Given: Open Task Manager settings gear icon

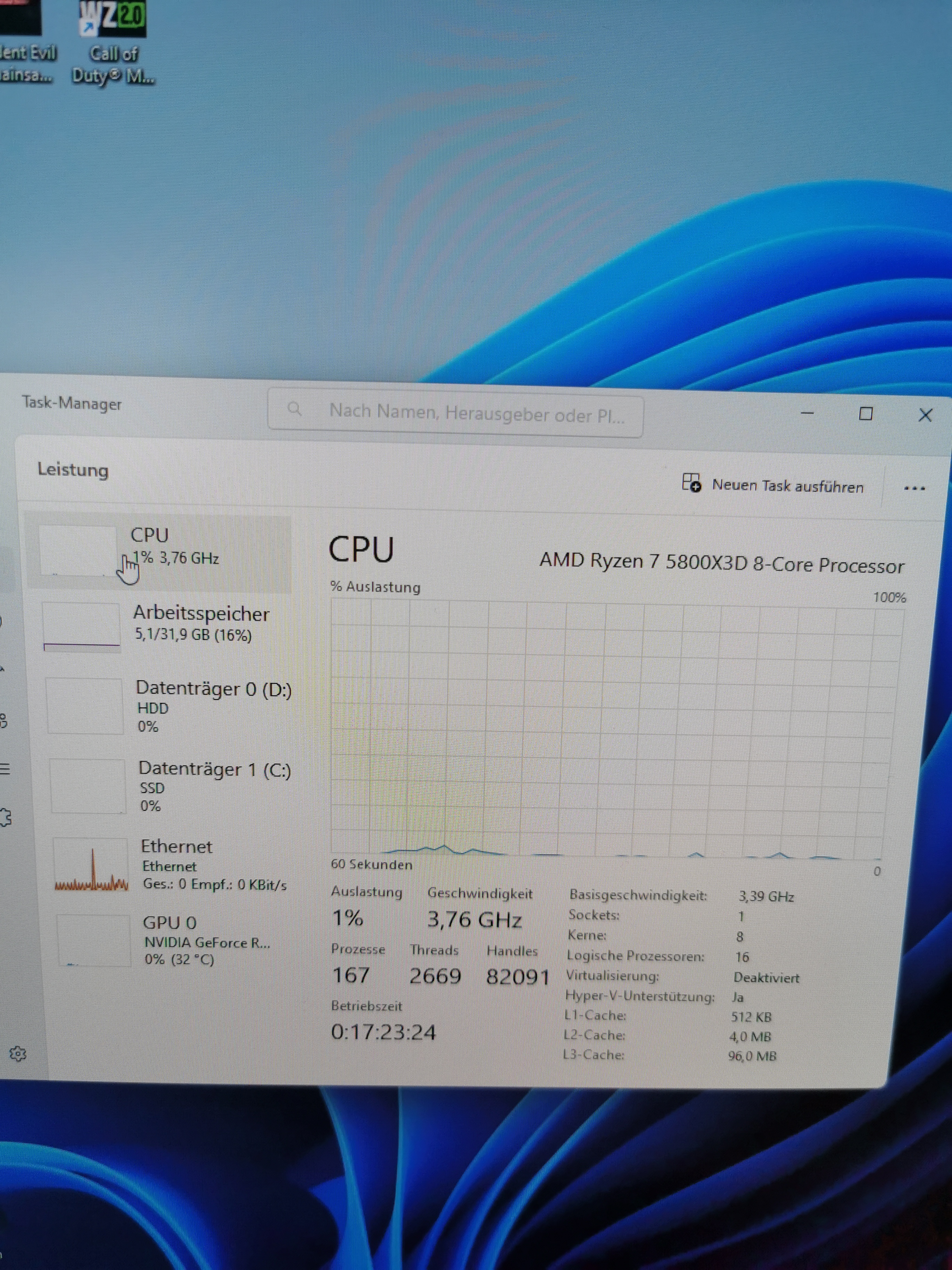Looking at the screenshot, I should click(17, 1053).
